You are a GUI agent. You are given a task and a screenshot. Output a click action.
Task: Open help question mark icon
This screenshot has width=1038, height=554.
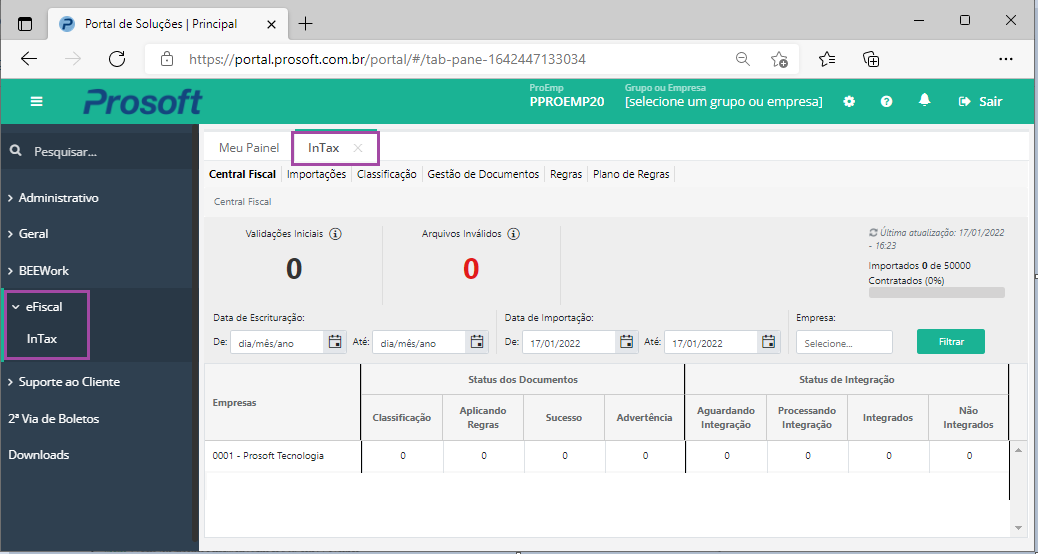point(886,101)
